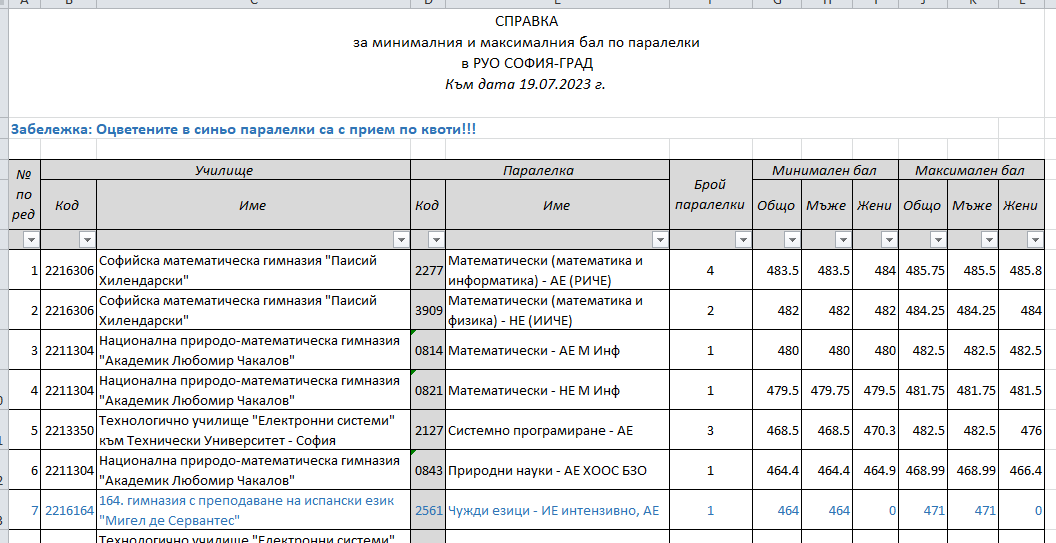Select the Паралелка merged header cell
1056x543 pixels.
pyautogui.click(x=539, y=171)
